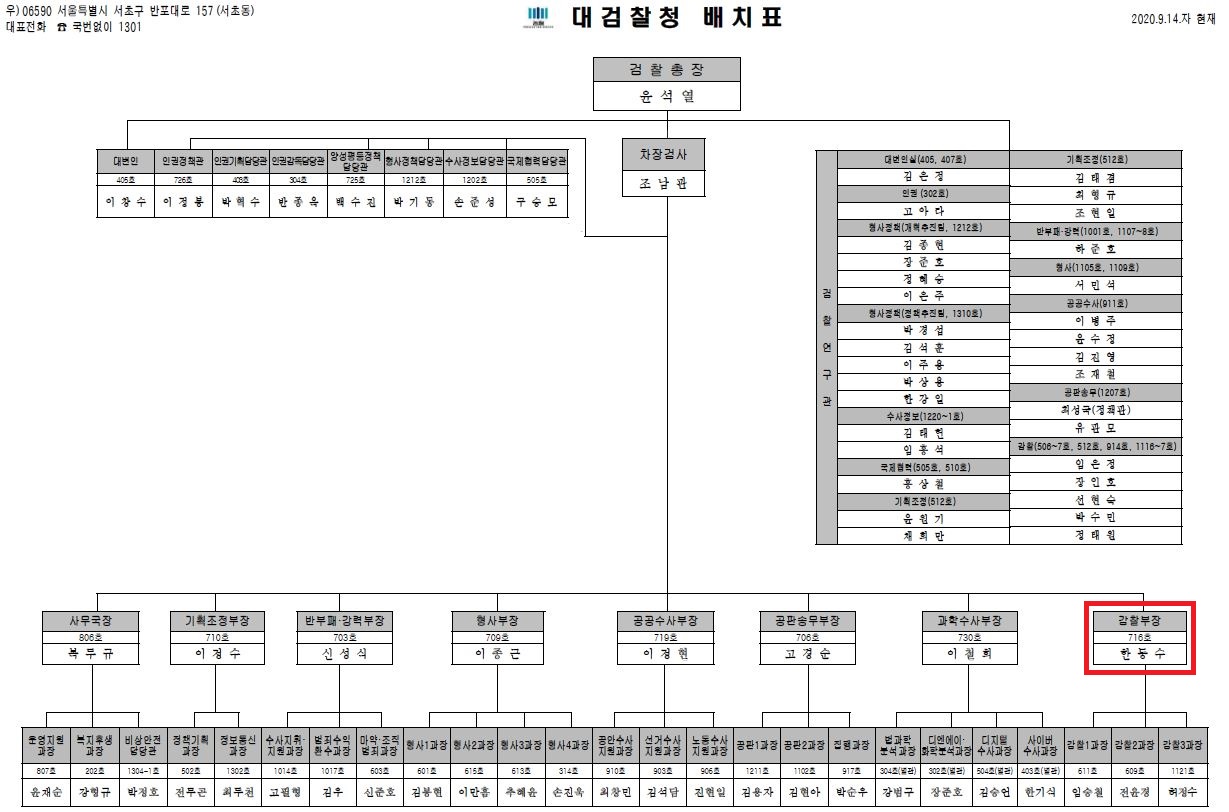This screenshot has width=1229, height=812.
Task: Click the vertical 검찰연구관 label column
Action: click(x=825, y=346)
